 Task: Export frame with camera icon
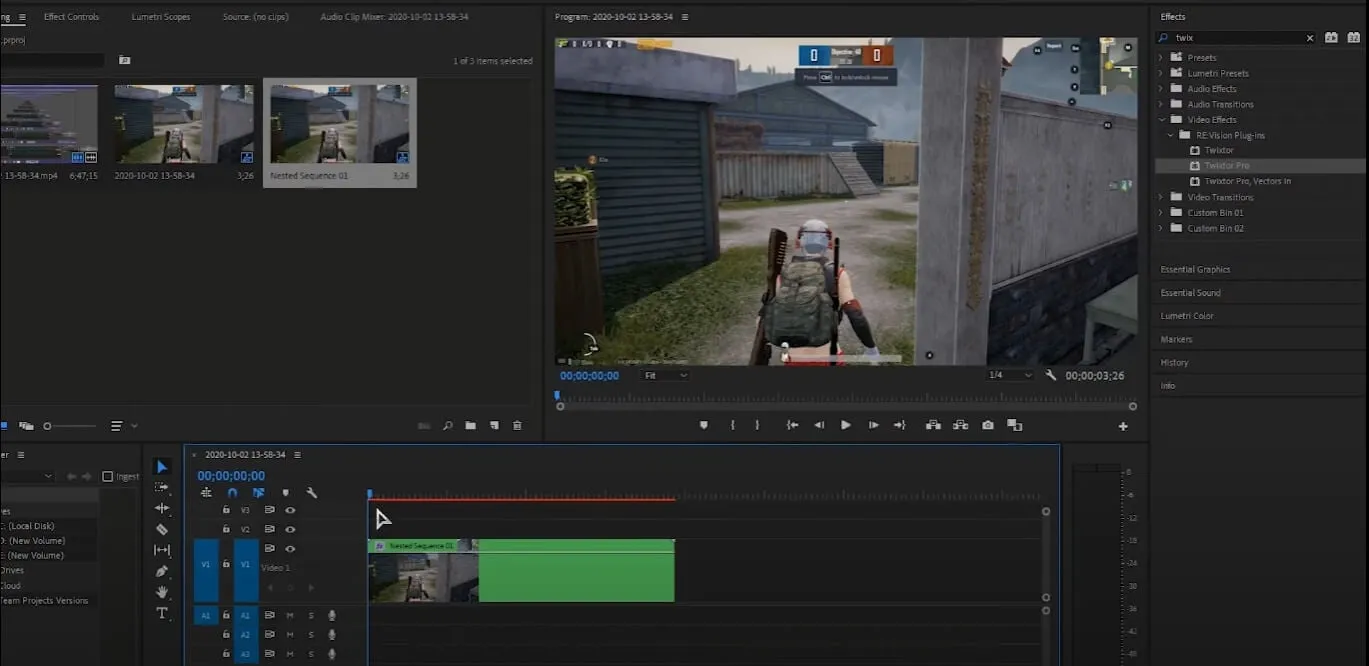pyautogui.click(x=988, y=425)
